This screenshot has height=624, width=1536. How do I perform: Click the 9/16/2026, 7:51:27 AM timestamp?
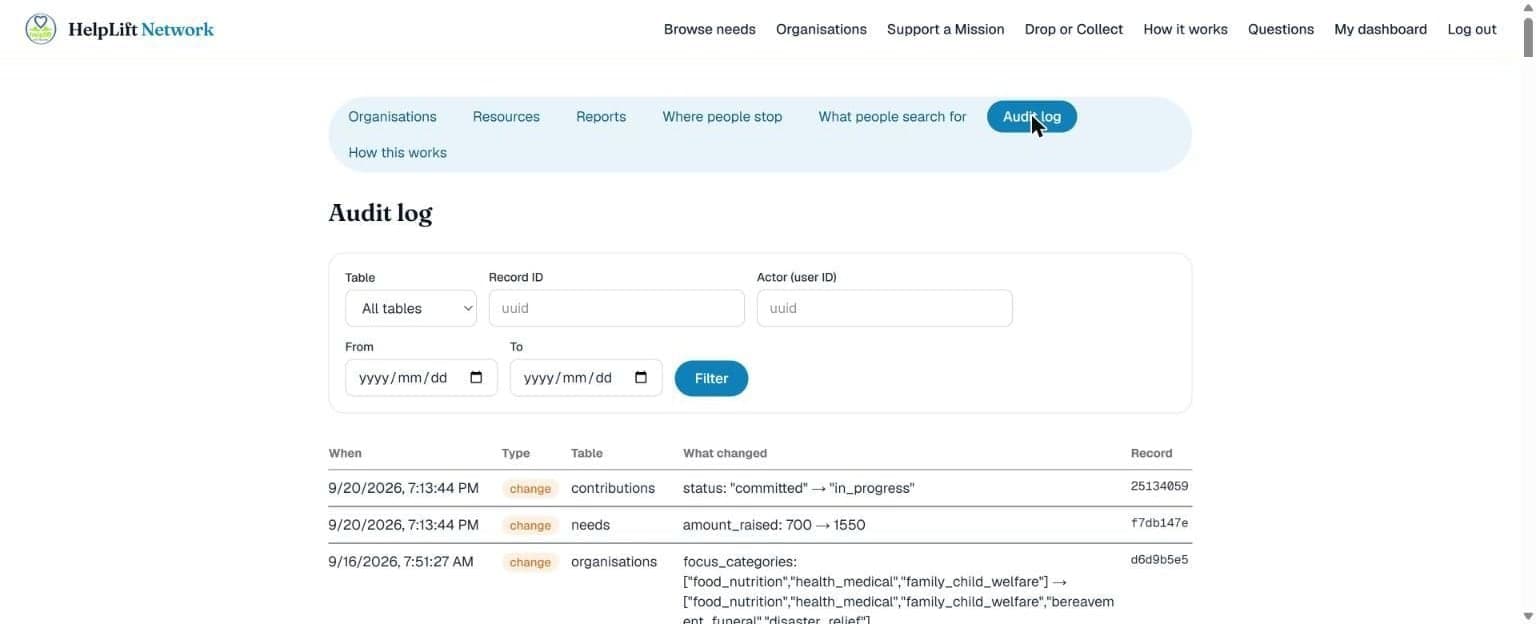pos(401,562)
